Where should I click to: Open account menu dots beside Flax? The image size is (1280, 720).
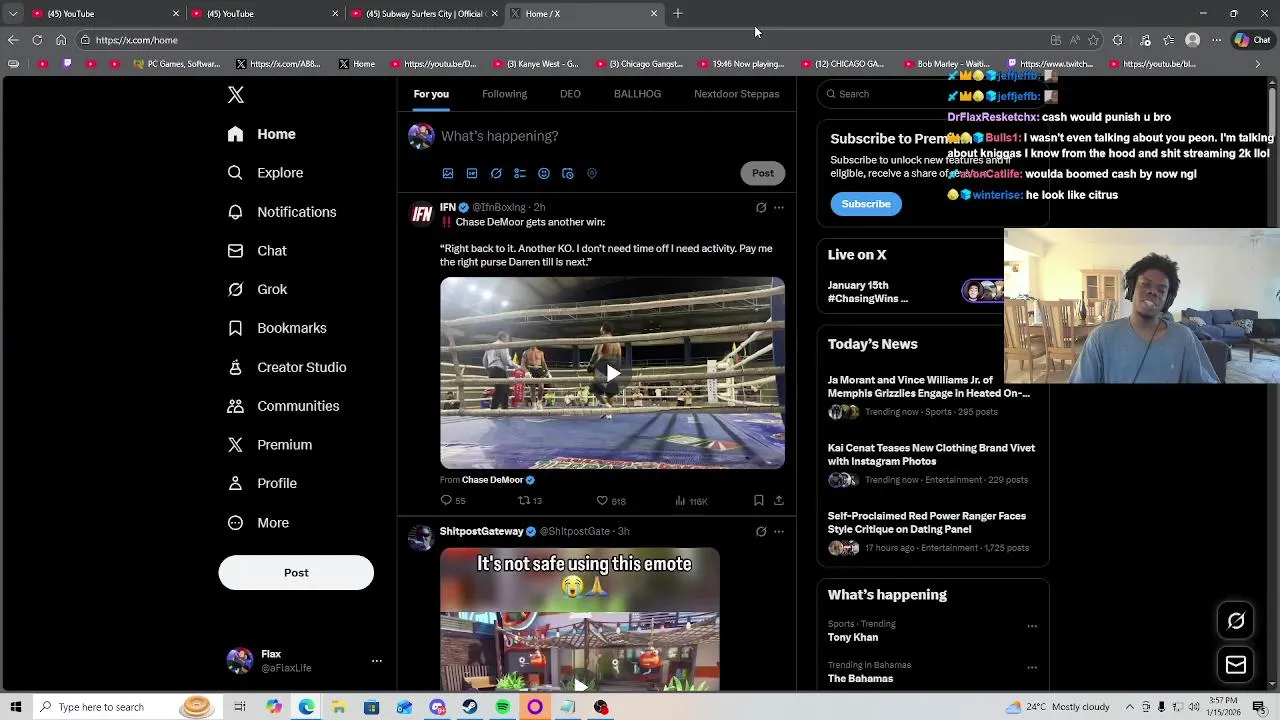pos(377,661)
